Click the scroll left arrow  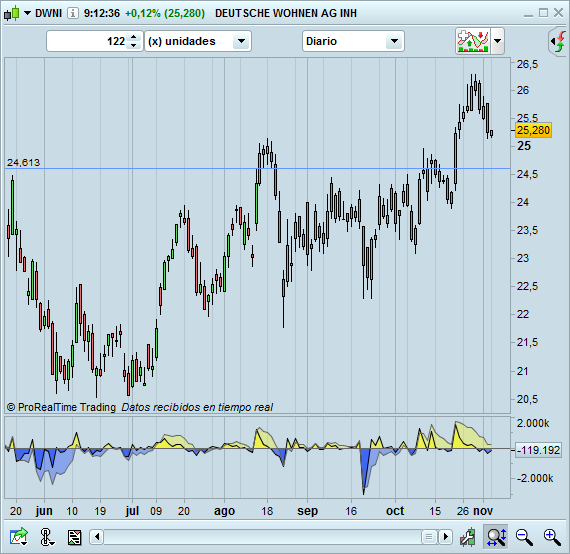(97, 537)
